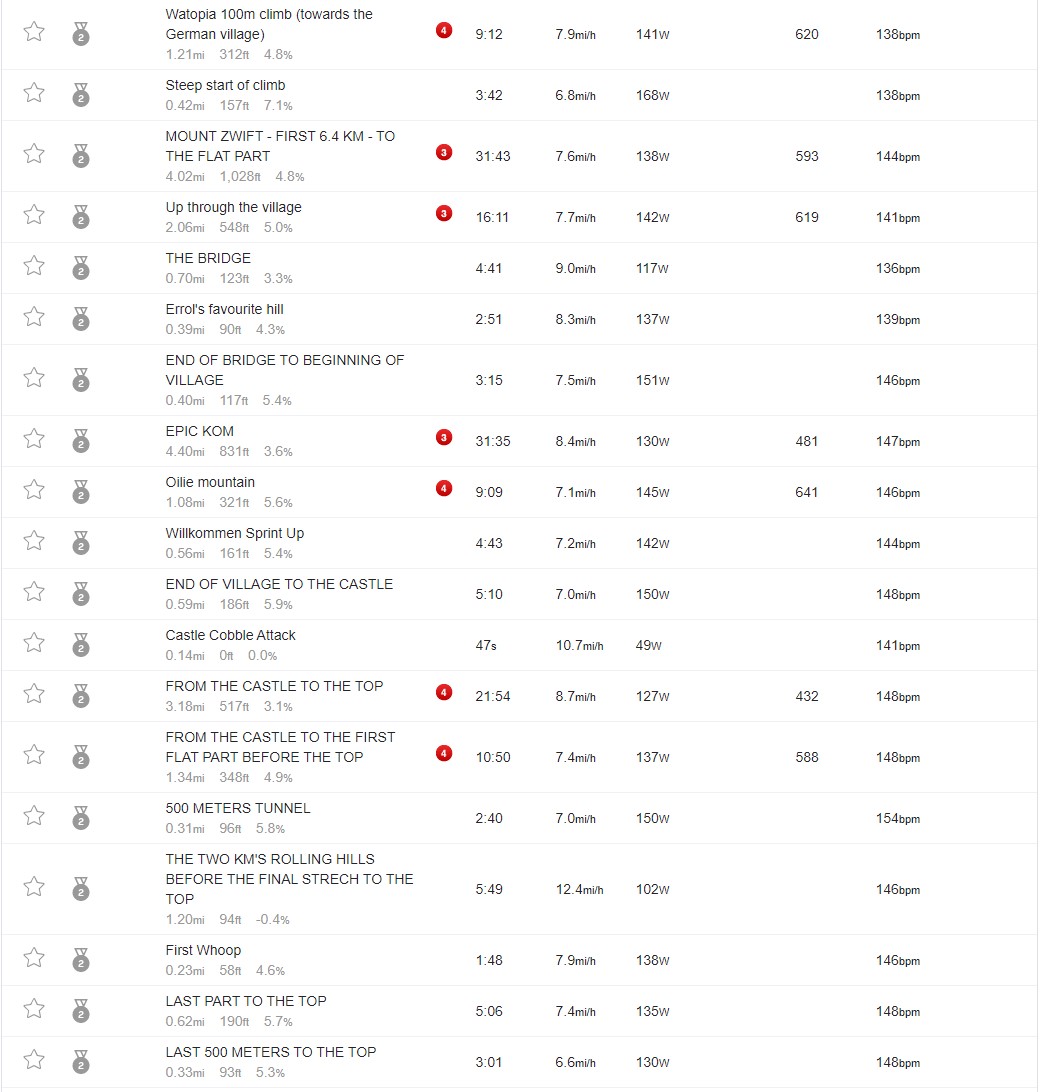The width and height of the screenshot is (1041, 1092).
Task: Click the red category 3 badge on MOUNT ZWIFT segment
Action: [x=444, y=153]
